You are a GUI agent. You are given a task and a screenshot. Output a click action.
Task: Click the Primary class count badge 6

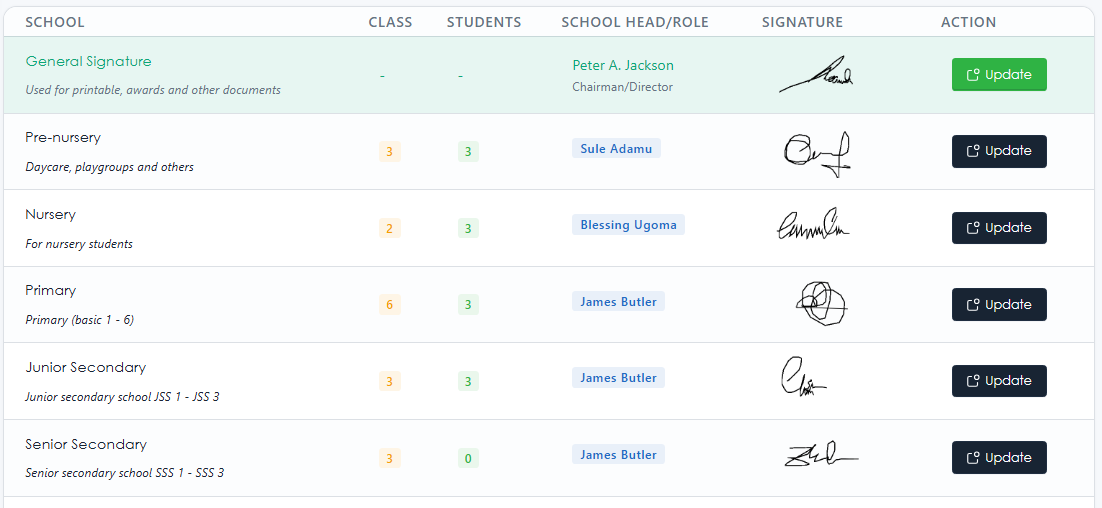coord(390,305)
